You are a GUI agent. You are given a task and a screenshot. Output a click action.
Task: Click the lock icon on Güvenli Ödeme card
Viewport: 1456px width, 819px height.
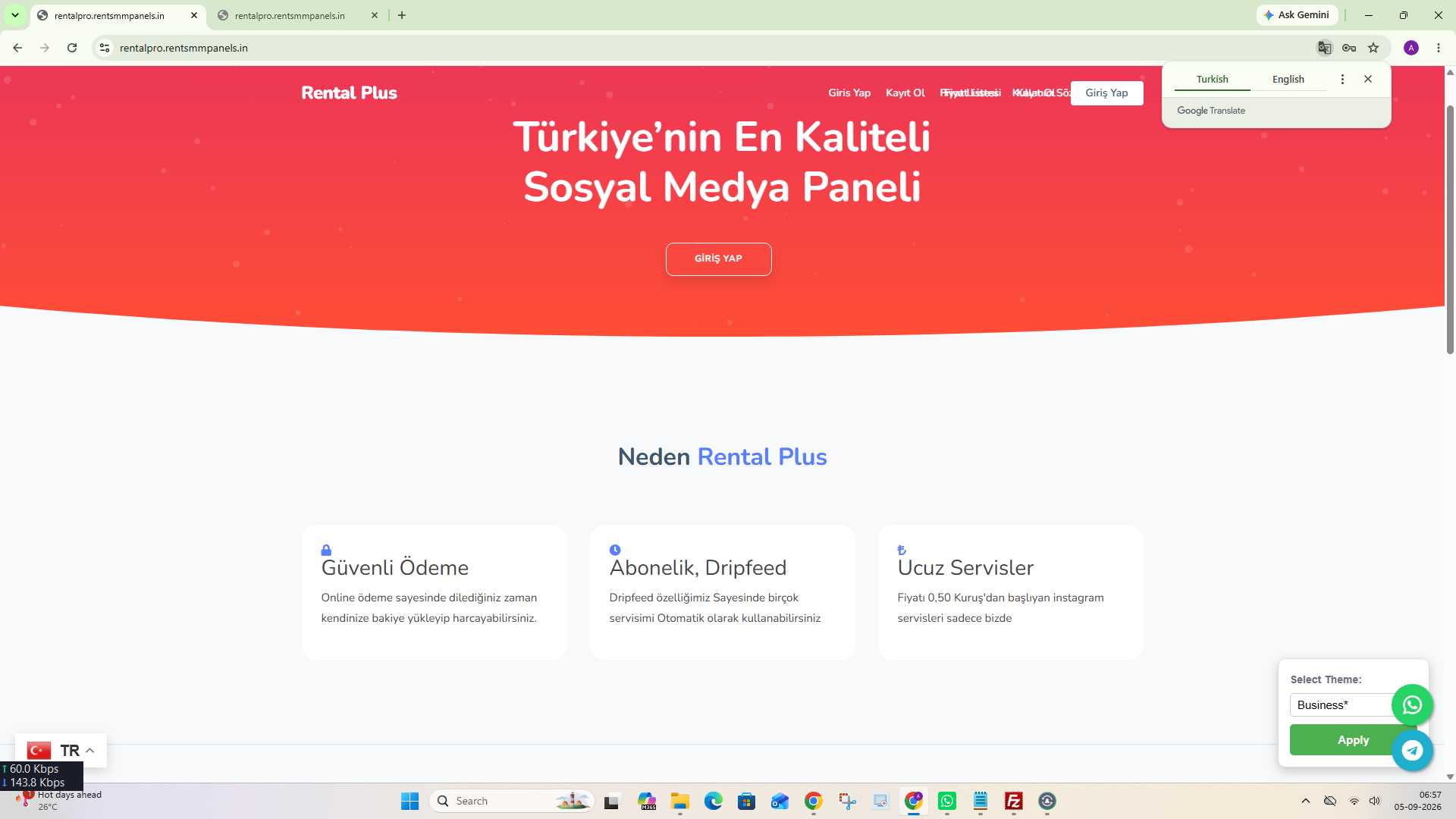tap(326, 550)
